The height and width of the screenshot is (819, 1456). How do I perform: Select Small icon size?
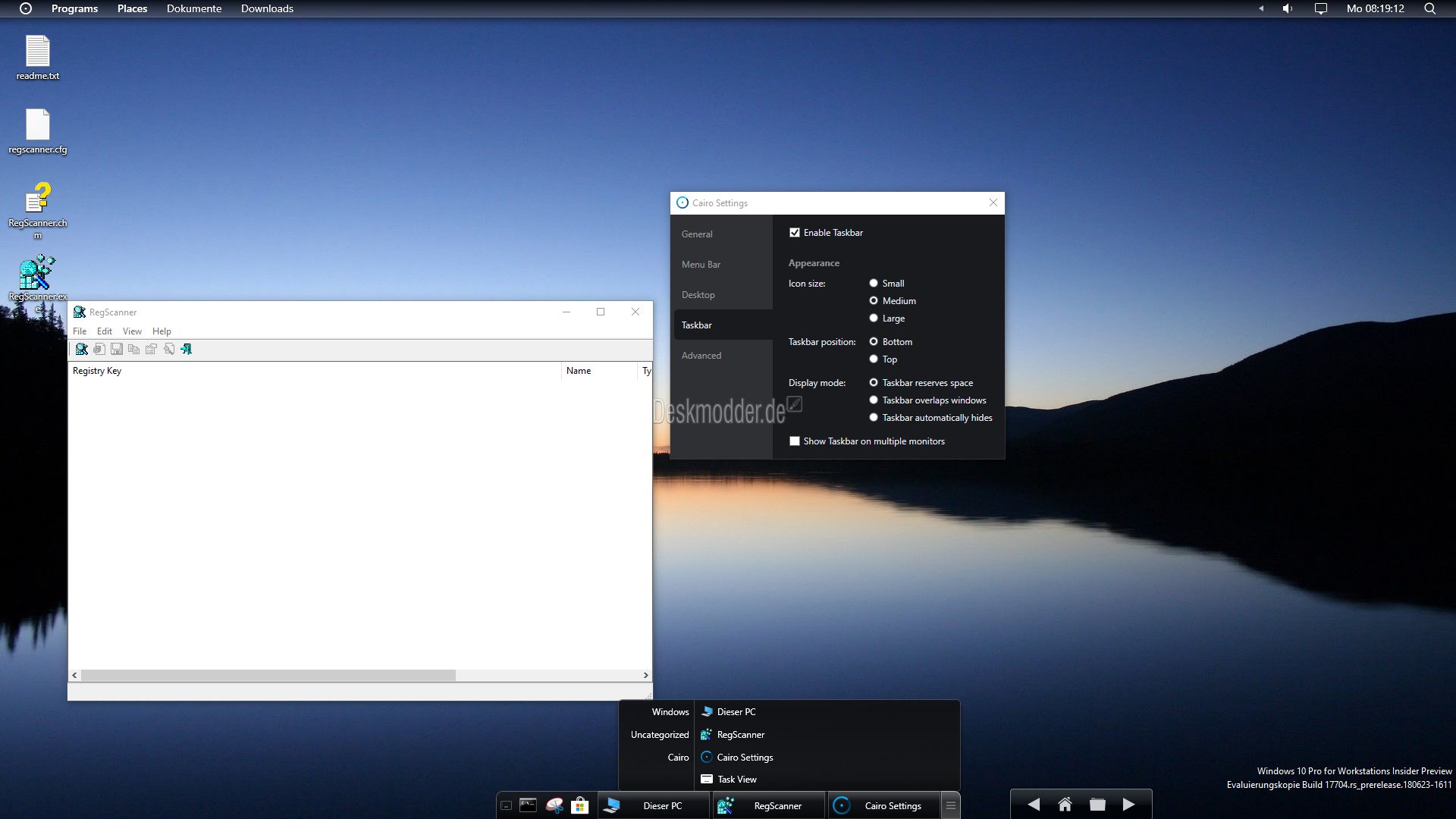coord(874,283)
